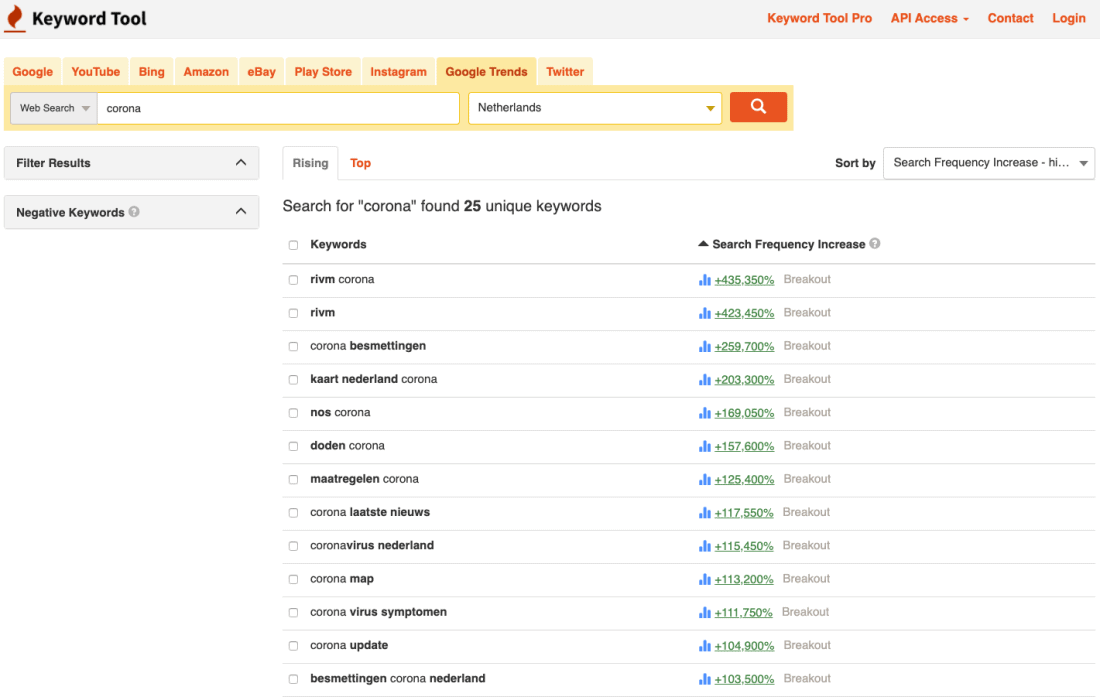The height and width of the screenshot is (697, 1100).
Task: Tick the checkbox for rivm corona
Action: (x=293, y=280)
